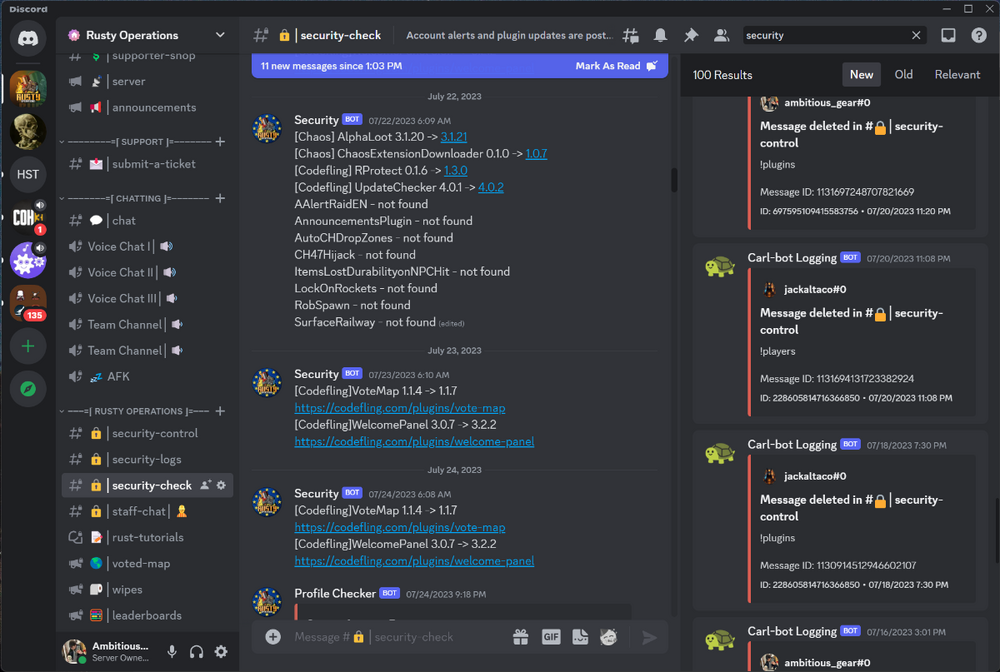Viewport: 1000px width, 672px height.
Task: Switch search results to the Old tab
Action: point(904,74)
